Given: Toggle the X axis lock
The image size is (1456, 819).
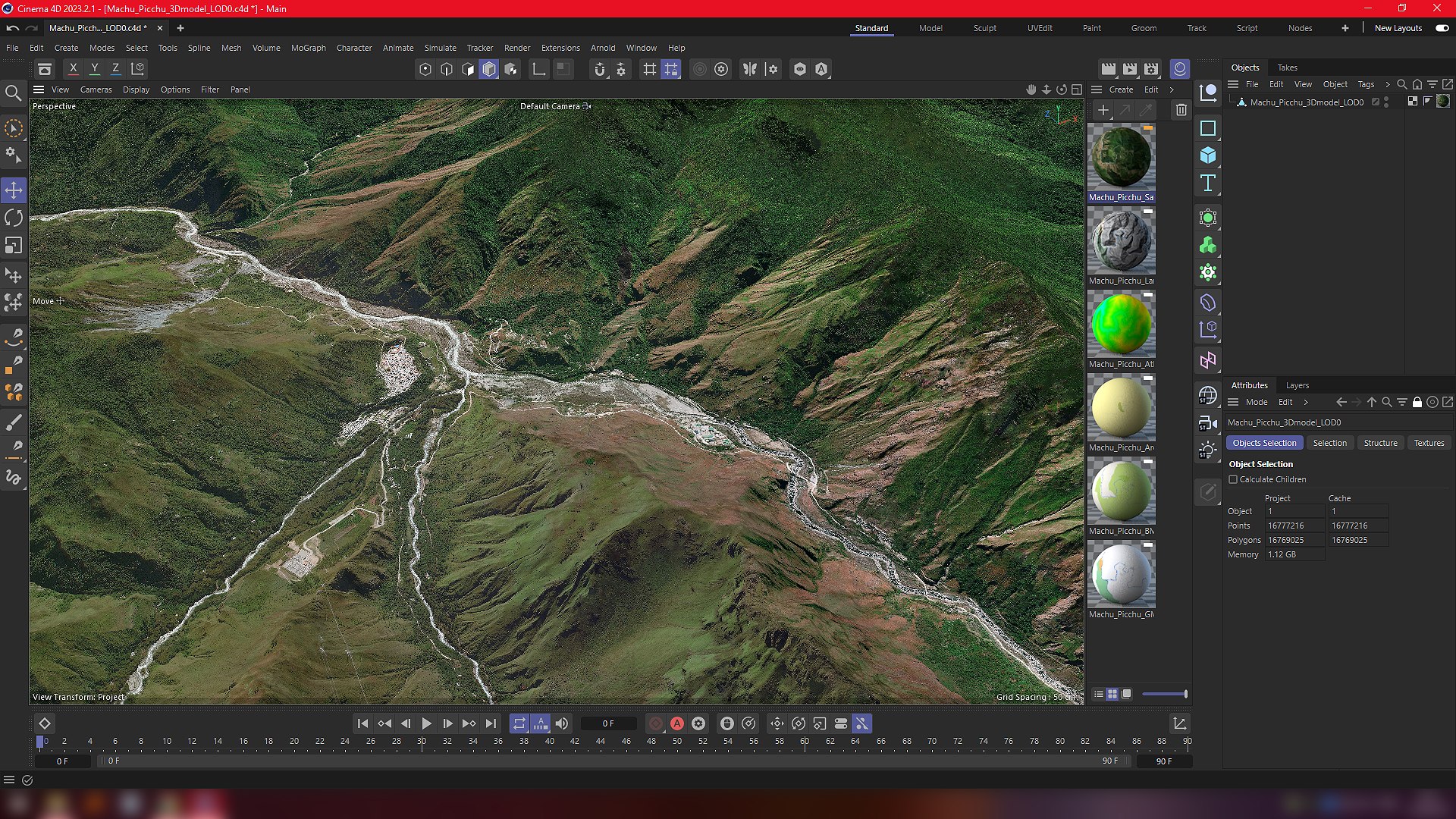Looking at the screenshot, I should tap(74, 69).
